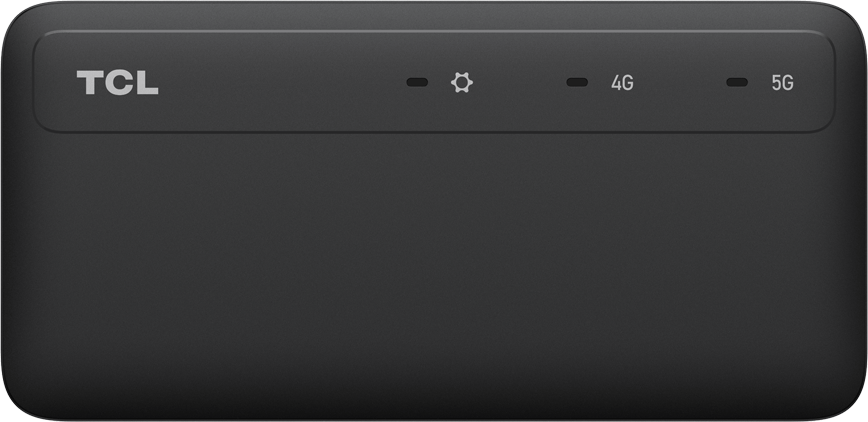Click the glossy panel between TCL logo and sun icon
Screen dimensions: 868x422
(282, 83)
